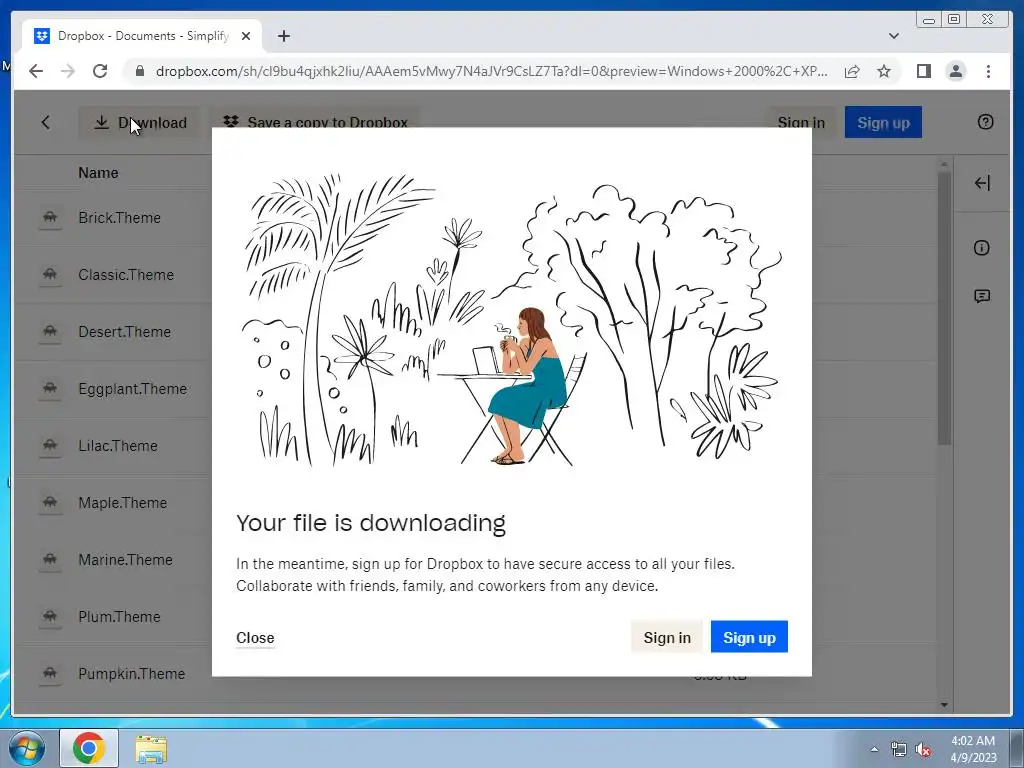The height and width of the screenshot is (768, 1024).
Task: Click Sign in in the page header
Action: [801, 123]
